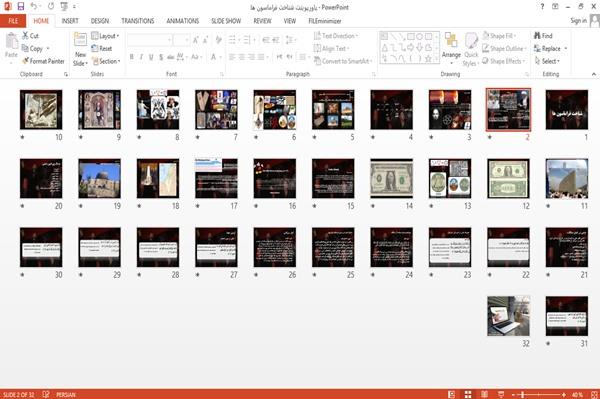
Task: Zoom out with the minus button
Action: [x=514, y=394]
